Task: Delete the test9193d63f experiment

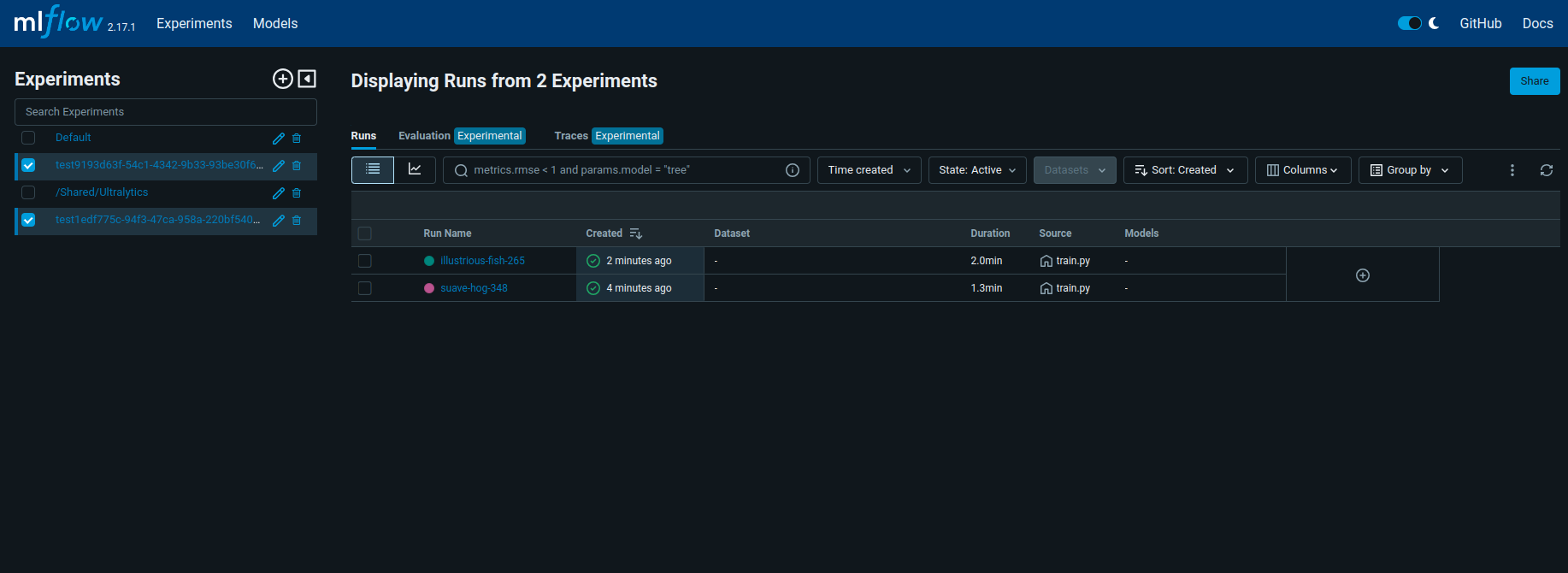Action: click(297, 165)
